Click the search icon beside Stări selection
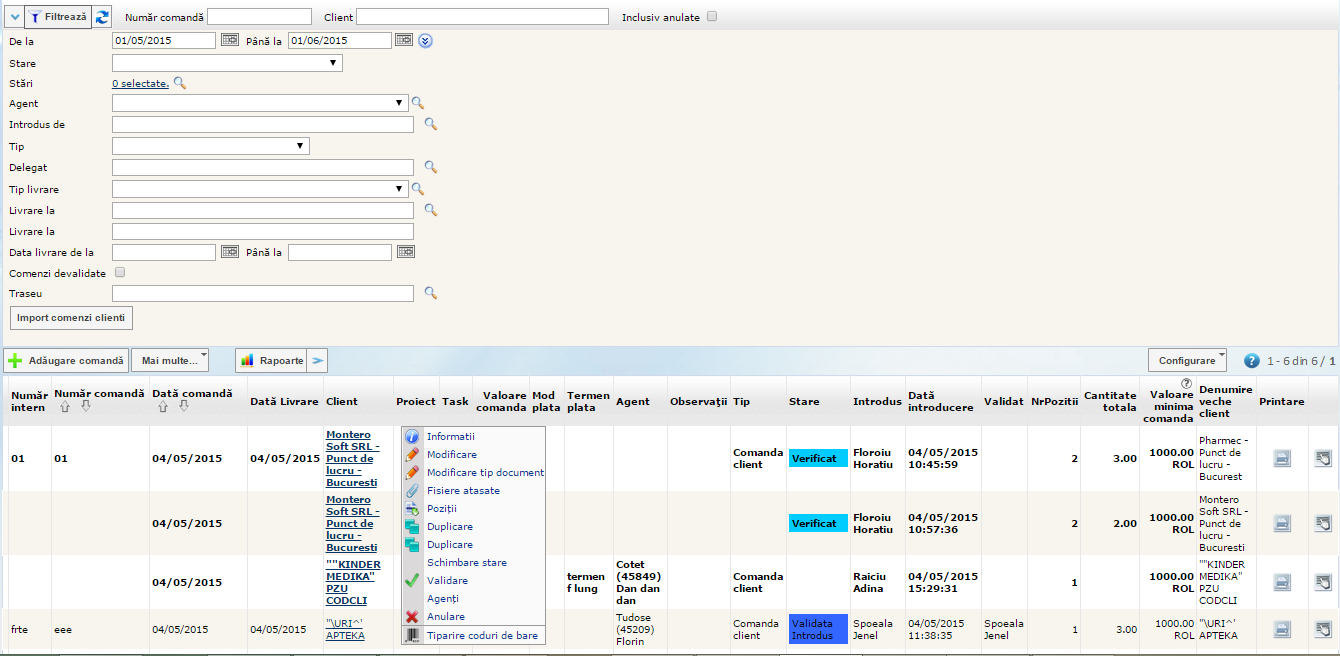The image size is (1340, 656). (180, 83)
